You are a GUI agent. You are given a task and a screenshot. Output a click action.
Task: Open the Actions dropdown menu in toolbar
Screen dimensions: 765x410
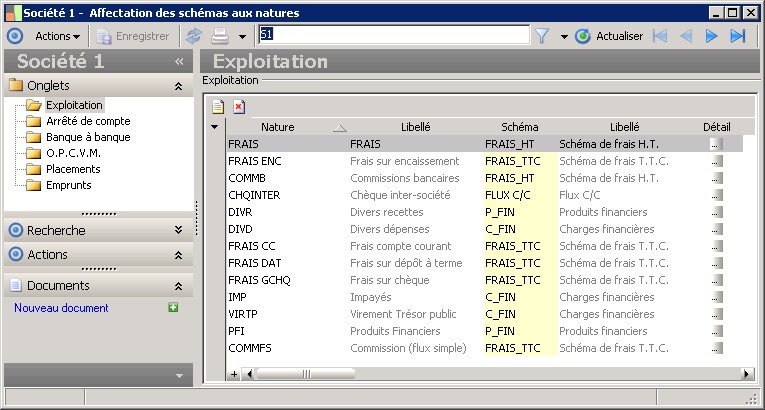point(58,36)
